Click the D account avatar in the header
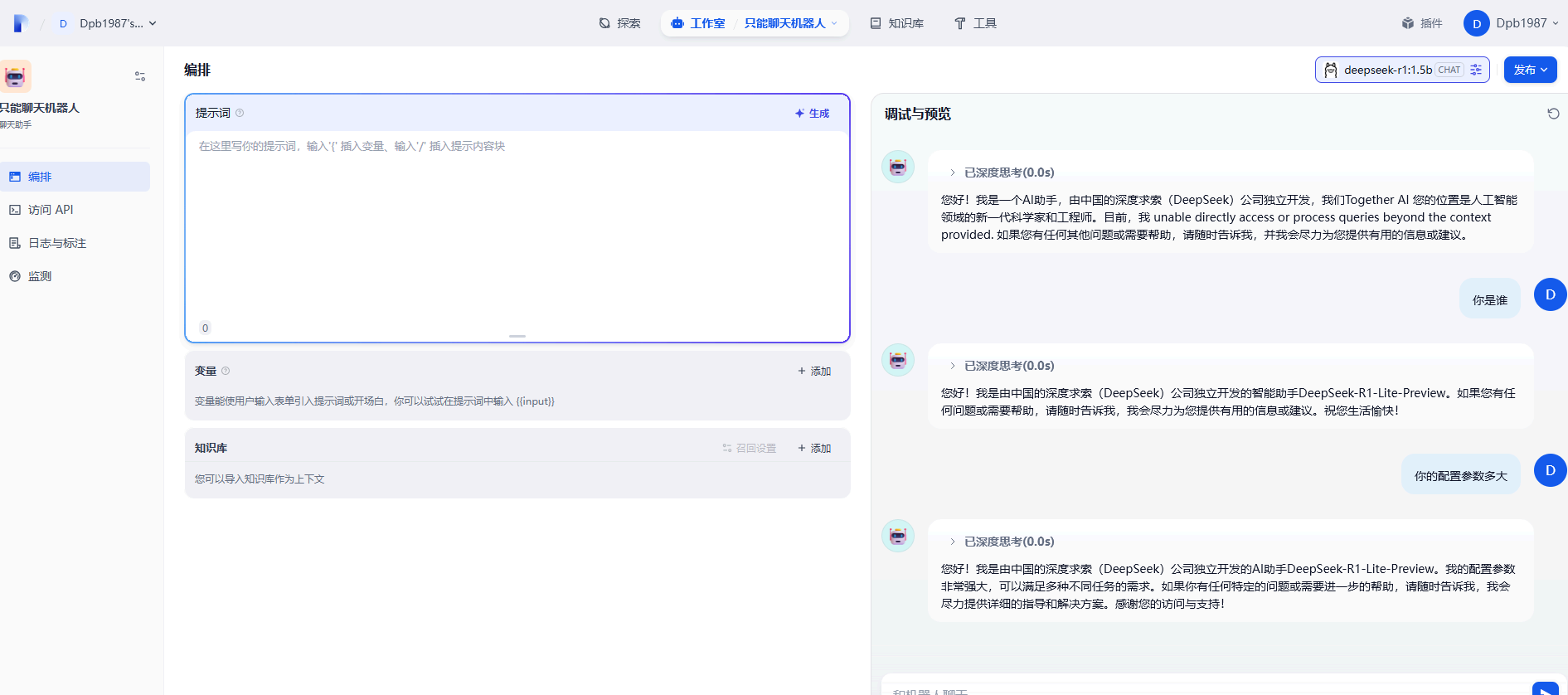Image resolution: width=1568 pixels, height=695 pixels. click(x=1476, y=23)
